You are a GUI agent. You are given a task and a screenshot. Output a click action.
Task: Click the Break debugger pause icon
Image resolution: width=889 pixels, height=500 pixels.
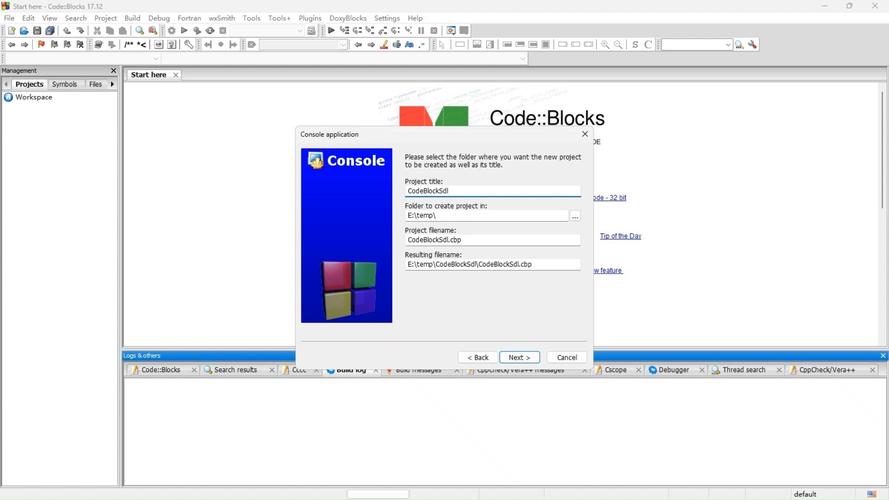pyautogui.click(x=421, y=31)
